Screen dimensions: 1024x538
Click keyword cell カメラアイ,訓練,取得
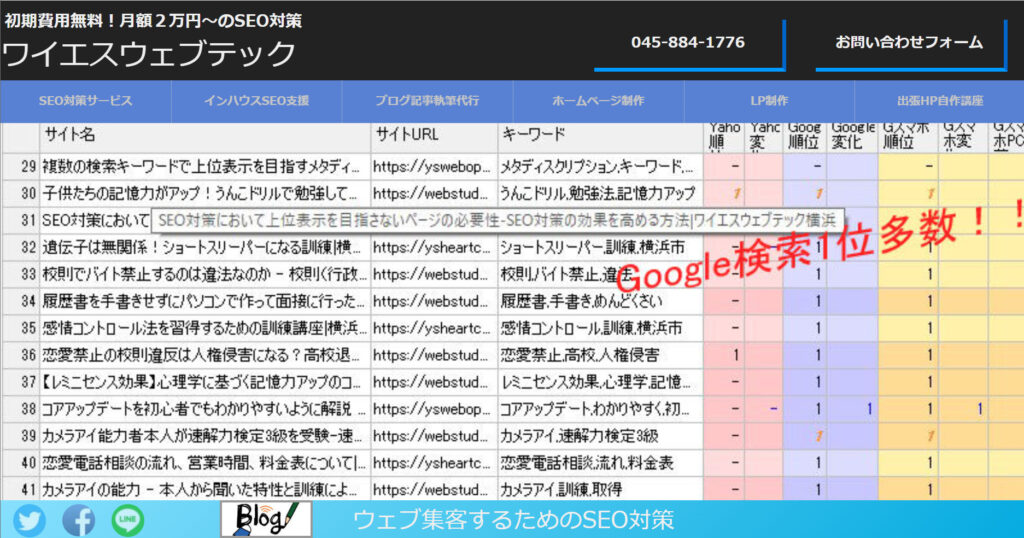click(600, 489)
